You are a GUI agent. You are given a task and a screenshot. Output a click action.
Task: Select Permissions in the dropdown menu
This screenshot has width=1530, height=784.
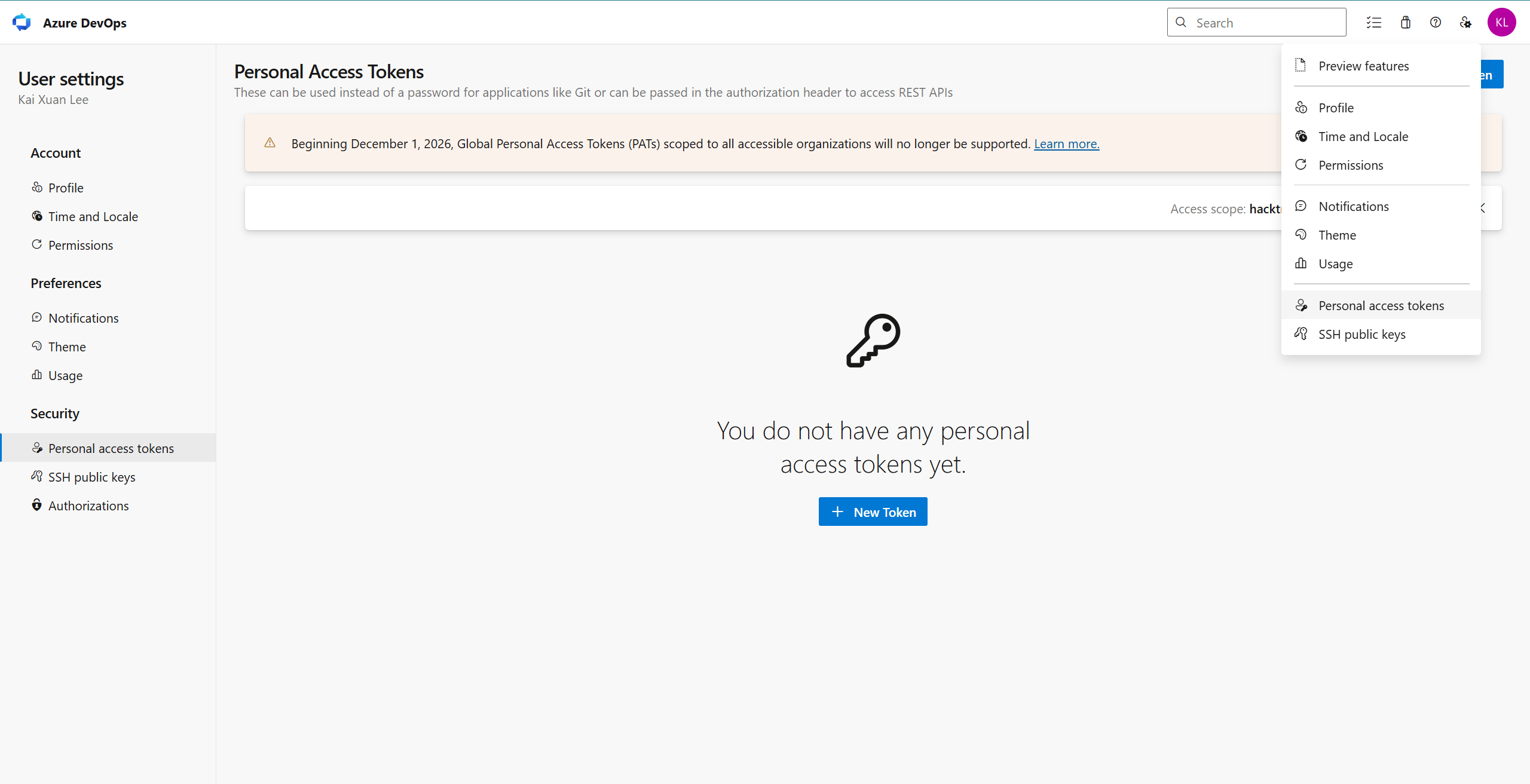pos(1381,165)
